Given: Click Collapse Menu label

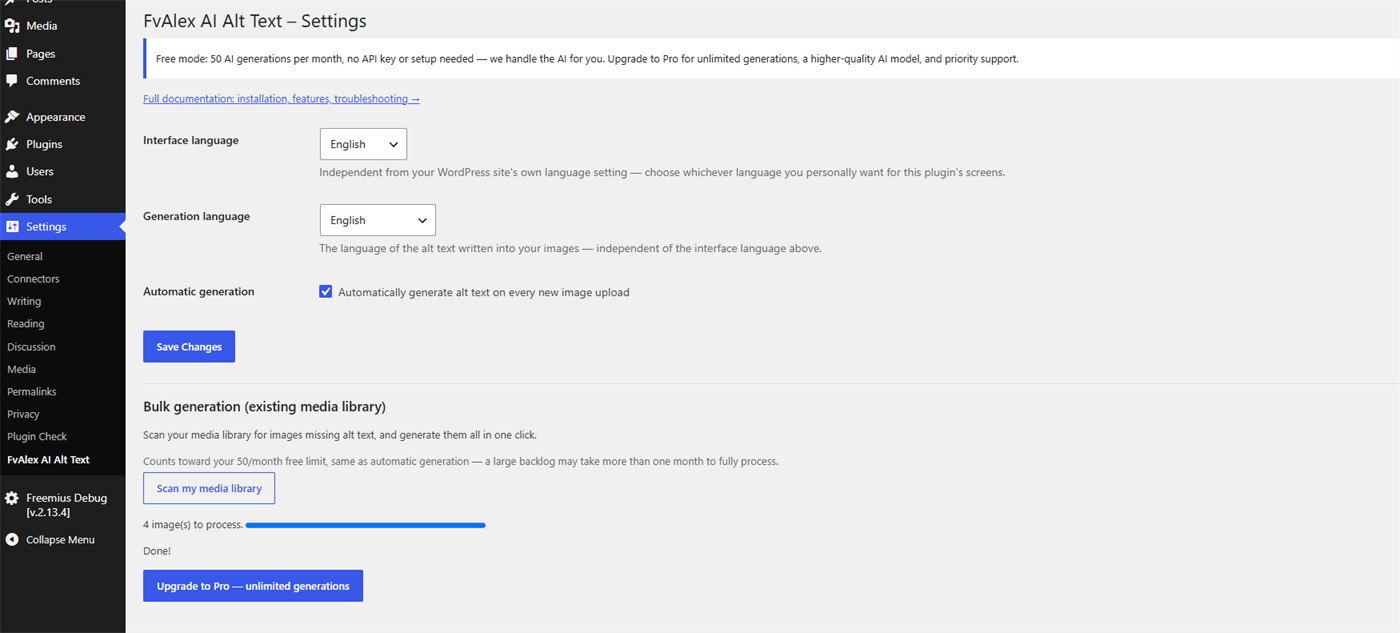Looking at the screenshot, I should 60,540.
